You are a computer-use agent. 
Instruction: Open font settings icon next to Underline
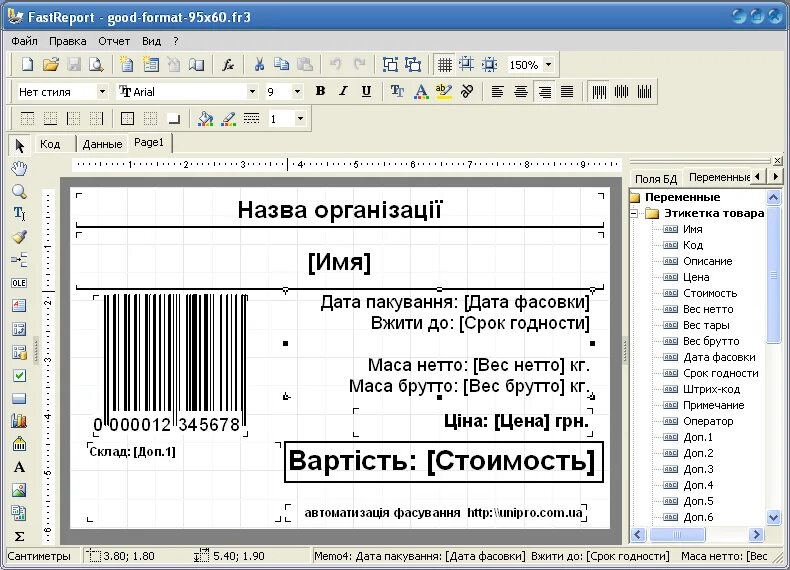(397, 91)
